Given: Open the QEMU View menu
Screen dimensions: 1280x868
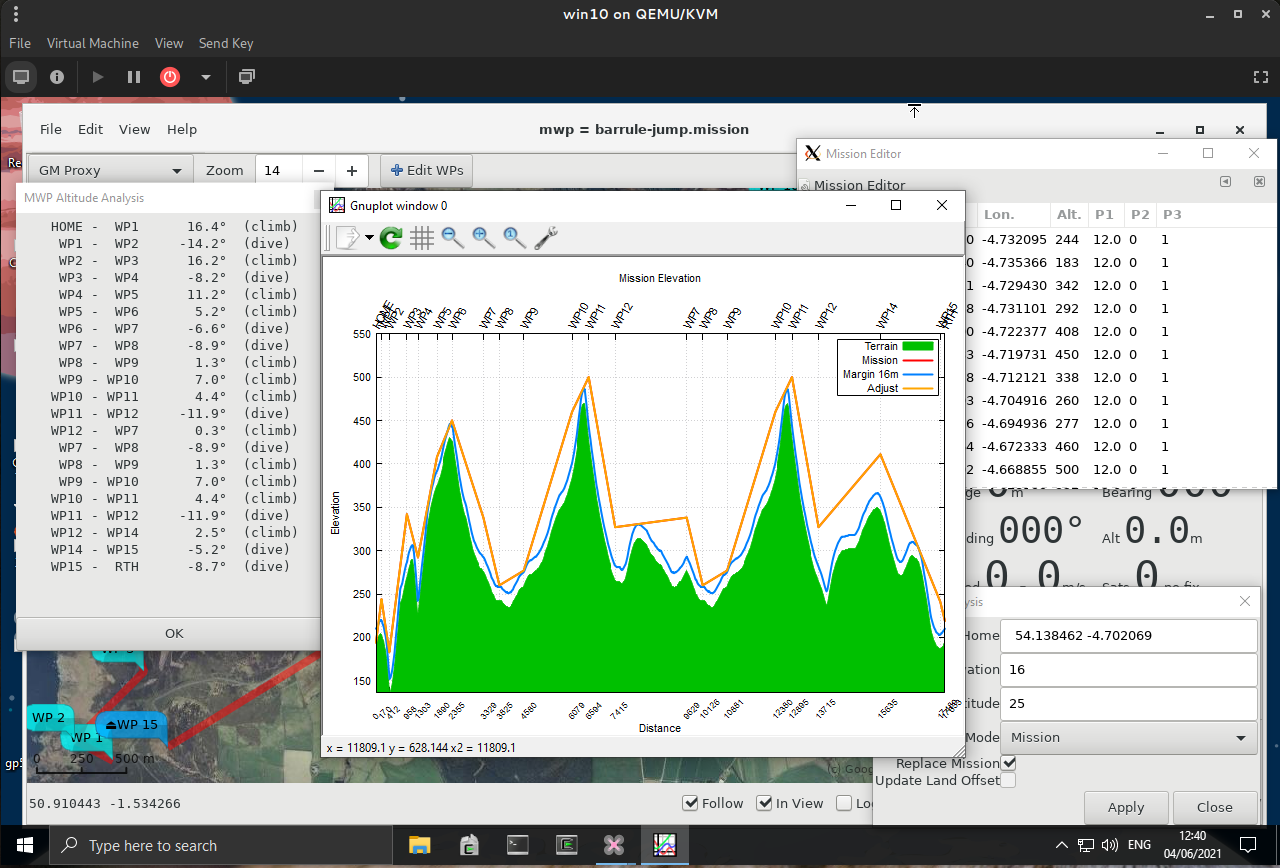Looking at the screenshot, I should pos(169,43).
